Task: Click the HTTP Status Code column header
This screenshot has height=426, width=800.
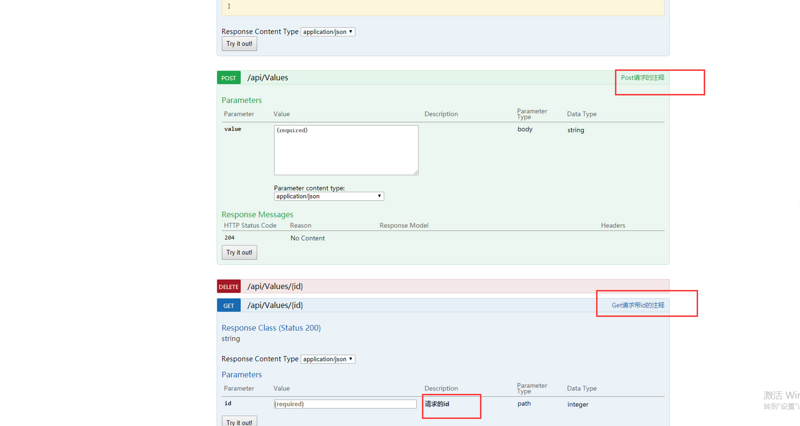Action: (x=250, y=225)
